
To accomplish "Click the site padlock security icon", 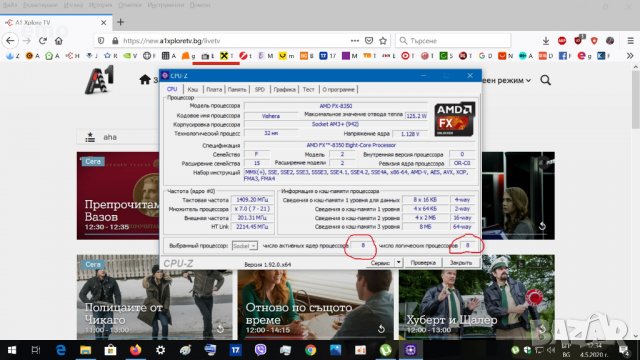I will 115,41.
